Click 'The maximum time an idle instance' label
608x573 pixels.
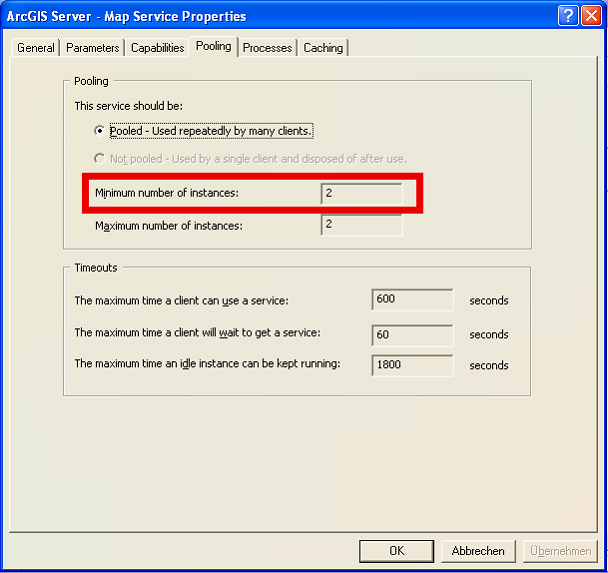[207, 363]
